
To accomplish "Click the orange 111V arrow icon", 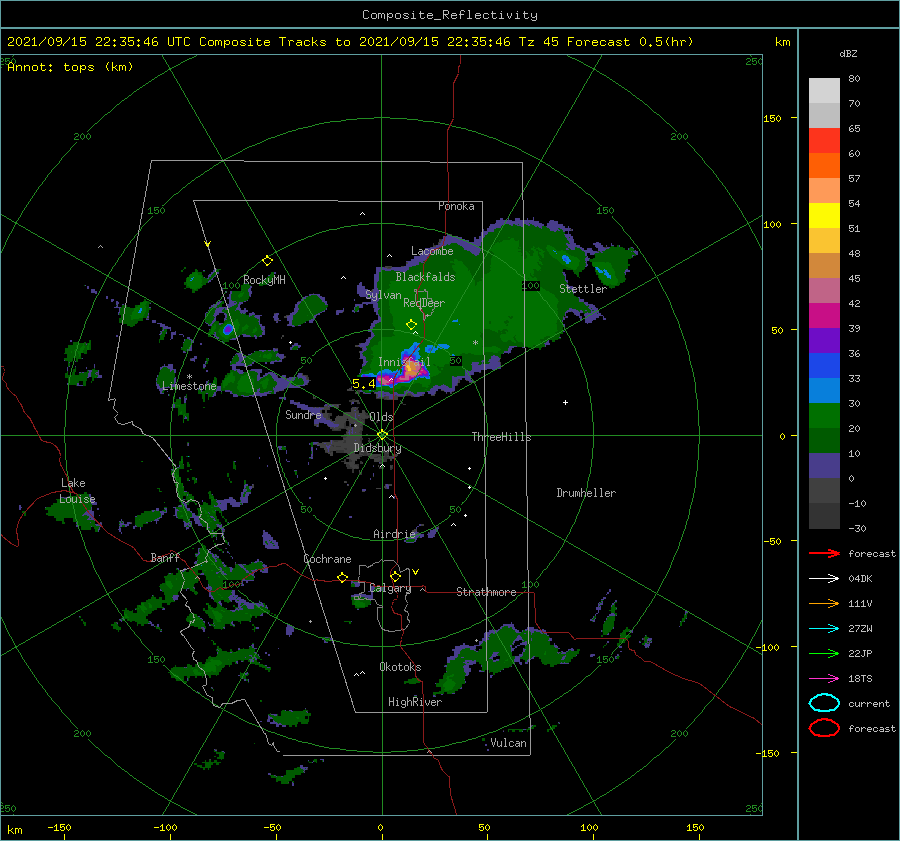I will pos(824,603).
